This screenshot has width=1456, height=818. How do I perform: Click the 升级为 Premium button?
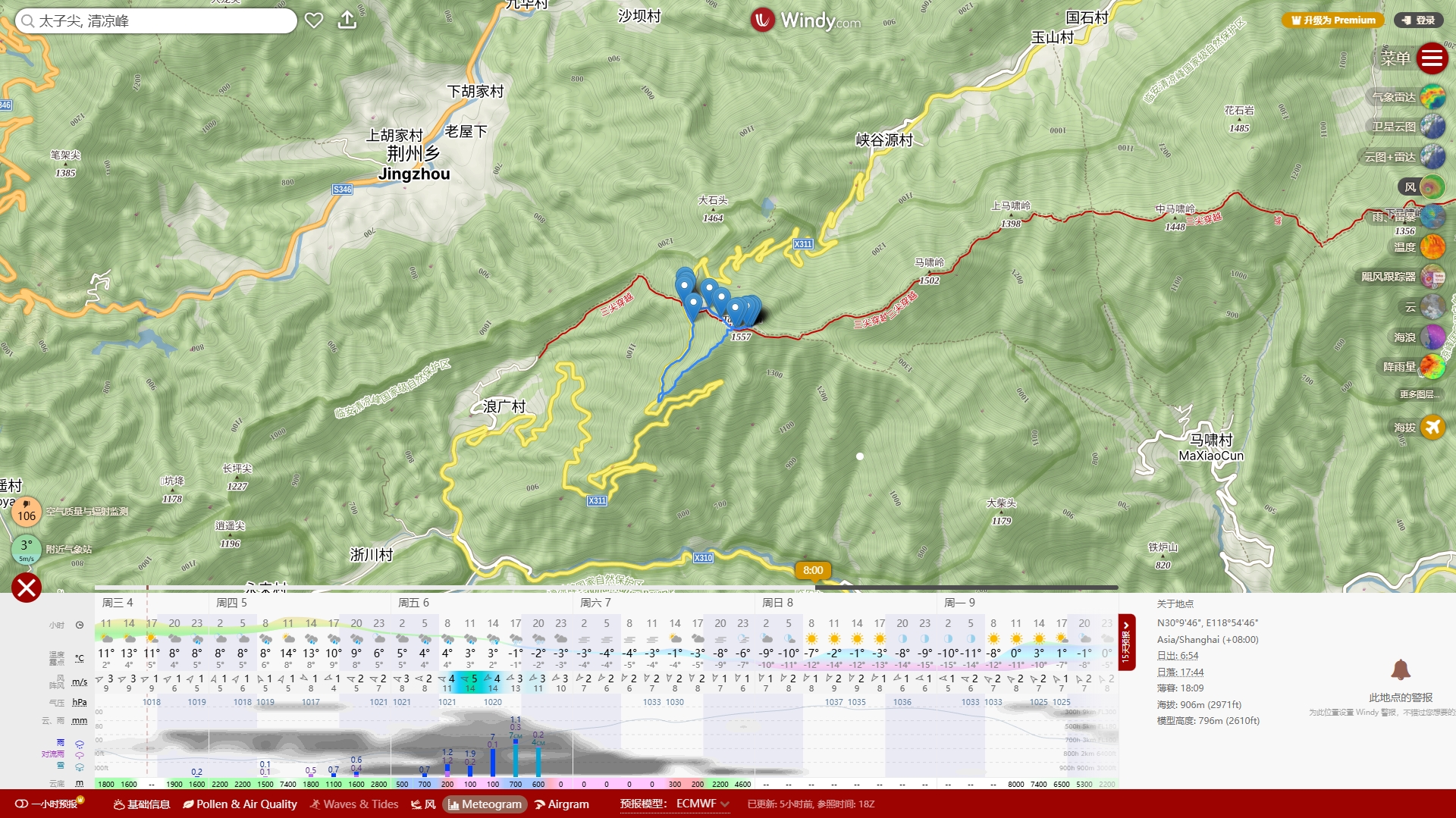(1332, 20)
